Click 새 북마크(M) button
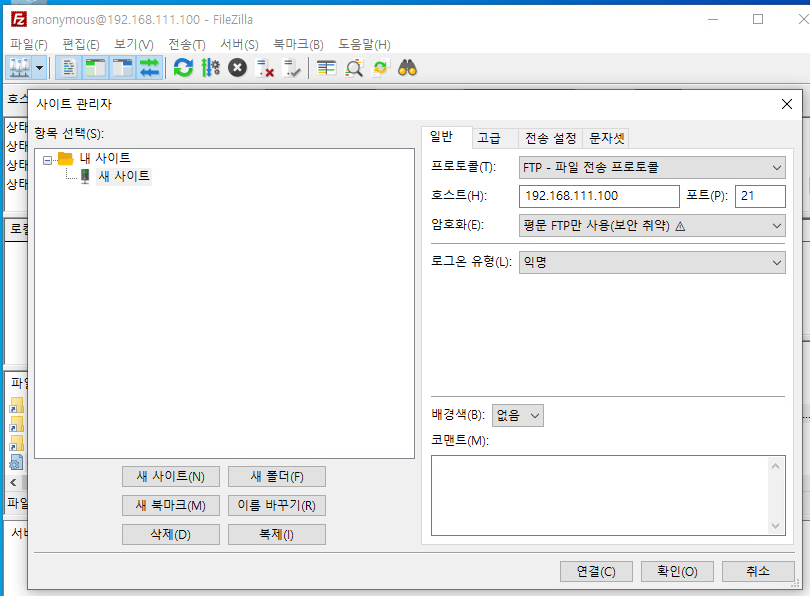This screenshot has height=596, width=810. tap(171, 506)
